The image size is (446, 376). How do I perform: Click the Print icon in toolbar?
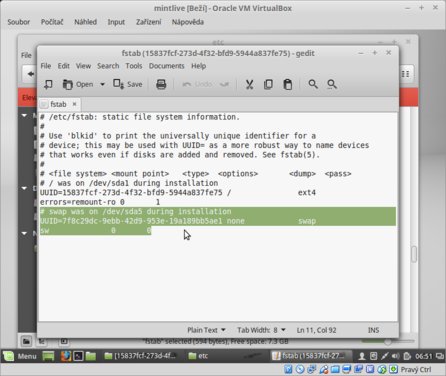161,84
